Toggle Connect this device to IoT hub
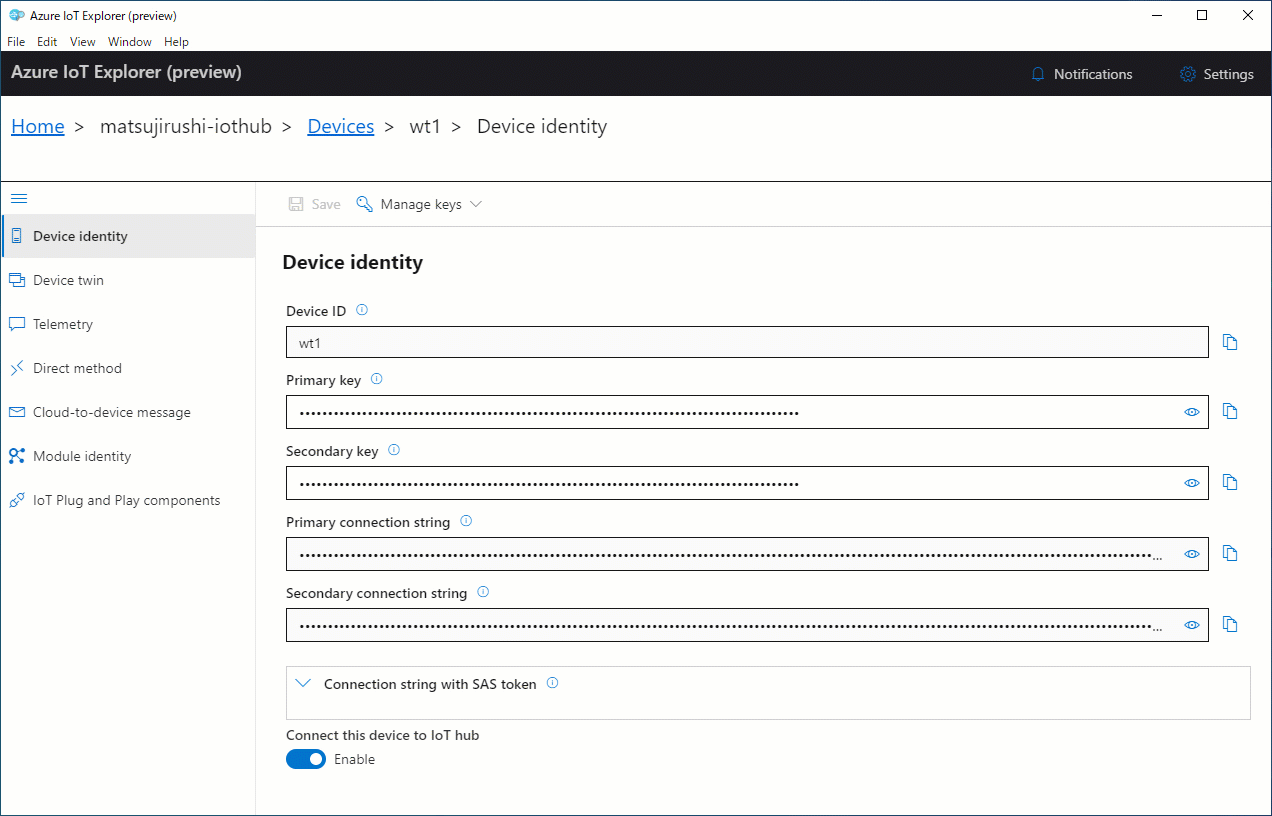Viewport: 1272px width, 816px height. (306, 759)
